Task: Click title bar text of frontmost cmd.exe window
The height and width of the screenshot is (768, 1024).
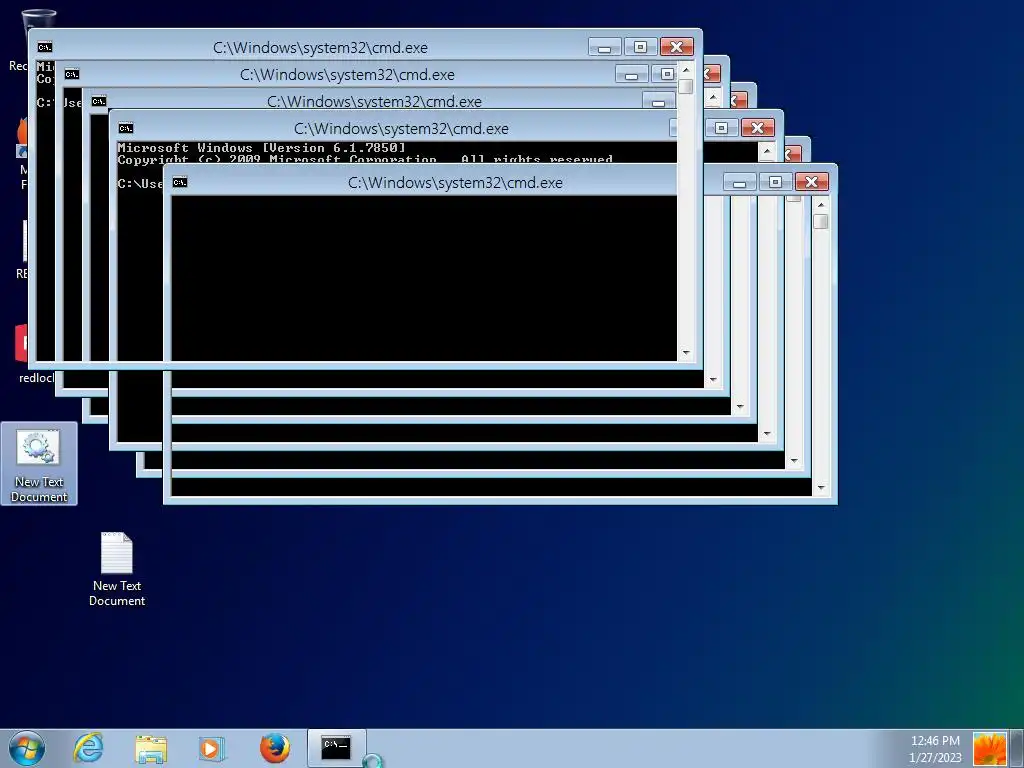Action: tap(455, 182)
